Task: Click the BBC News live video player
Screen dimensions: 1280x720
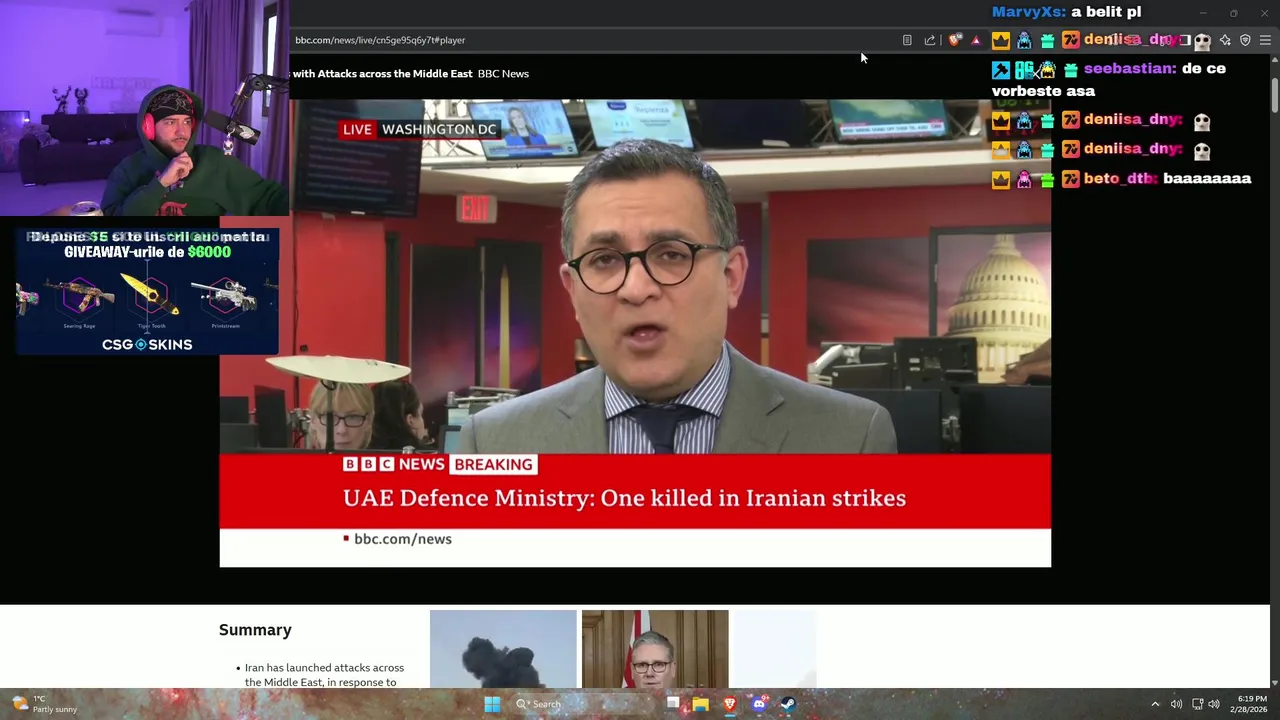Action: point(635,333)
